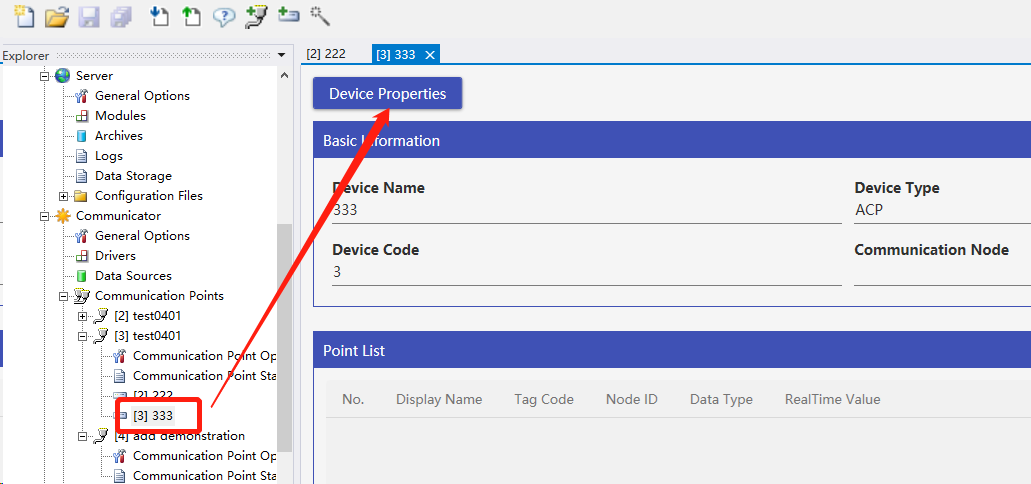The height and width of the screenshot is (484, 1031).
Task: Open help via the question bubble icon
Action: (224, 17)
